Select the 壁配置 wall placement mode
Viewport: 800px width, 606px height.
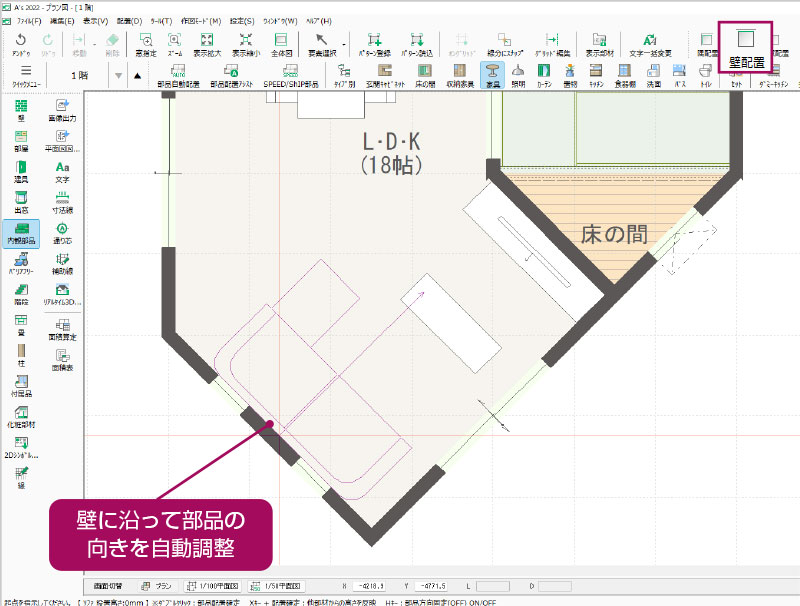745,48
